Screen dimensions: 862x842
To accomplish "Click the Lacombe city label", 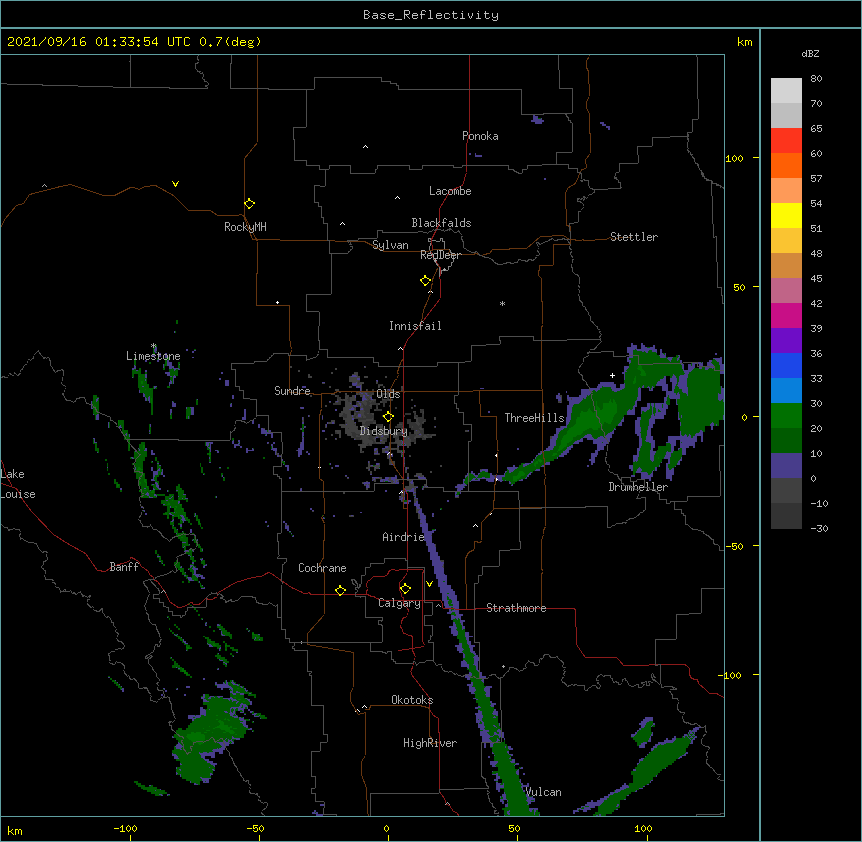I will 450,191.
